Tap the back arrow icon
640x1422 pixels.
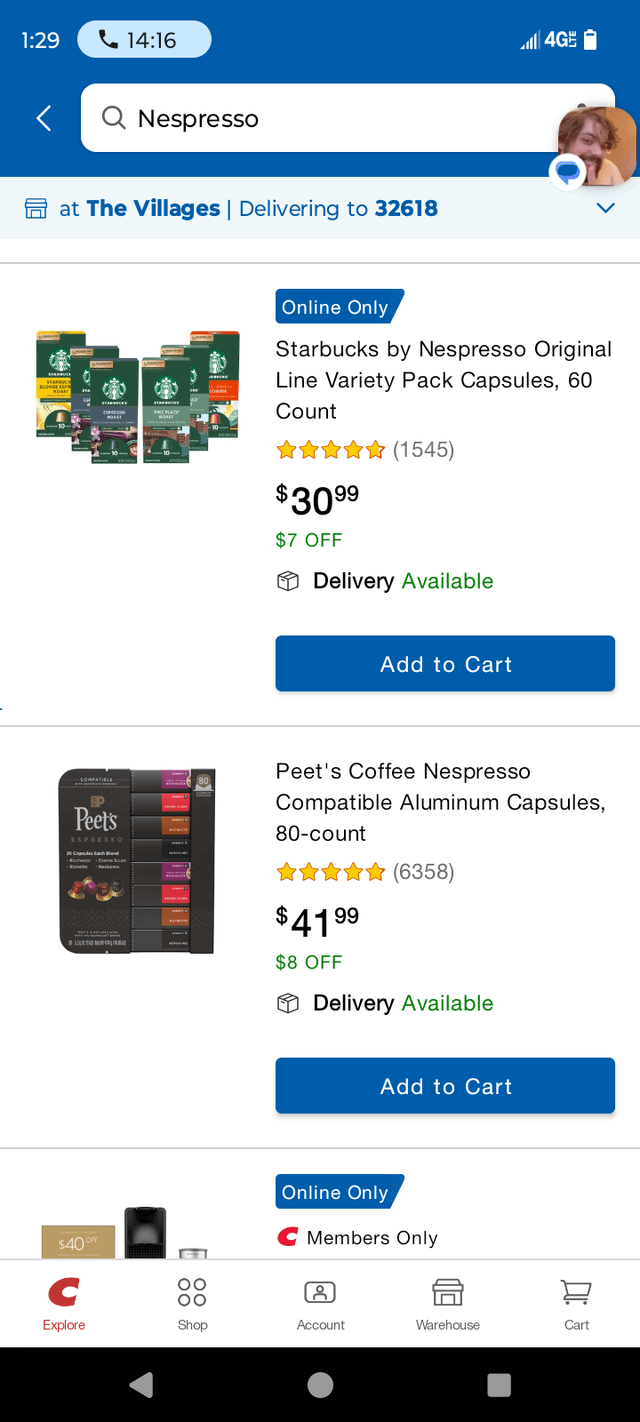point(44,119)
